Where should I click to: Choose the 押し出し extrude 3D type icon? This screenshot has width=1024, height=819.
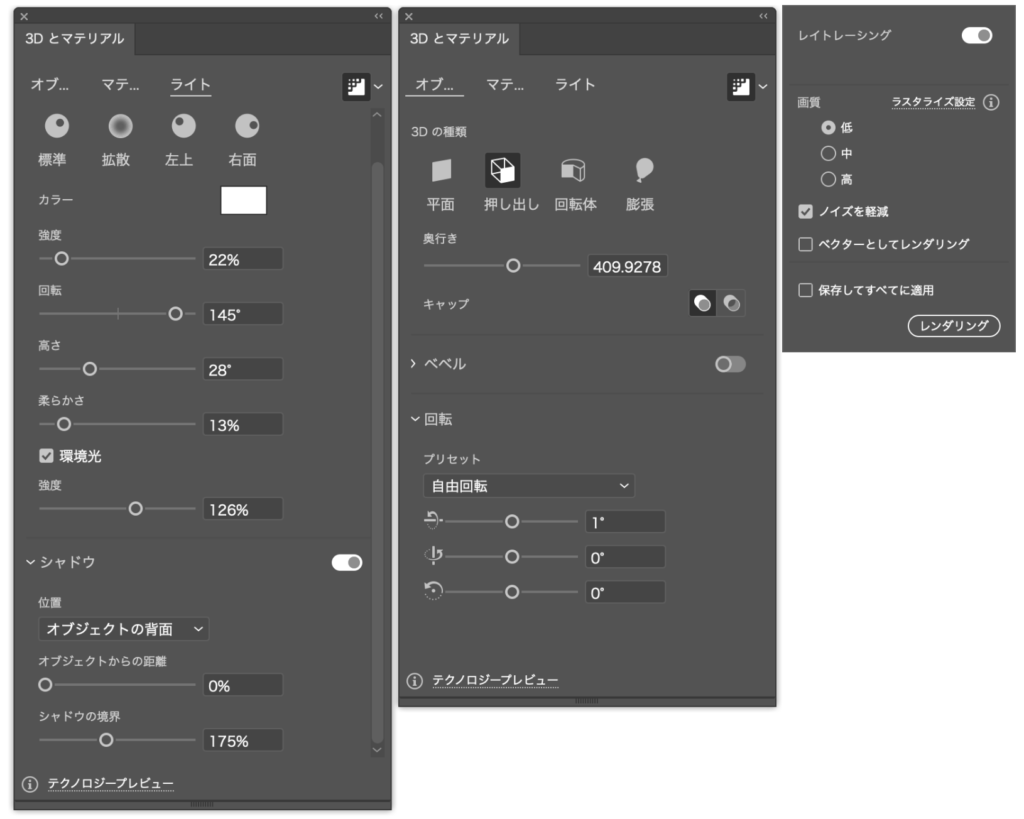pyautogui.click(x=503, y=170)
